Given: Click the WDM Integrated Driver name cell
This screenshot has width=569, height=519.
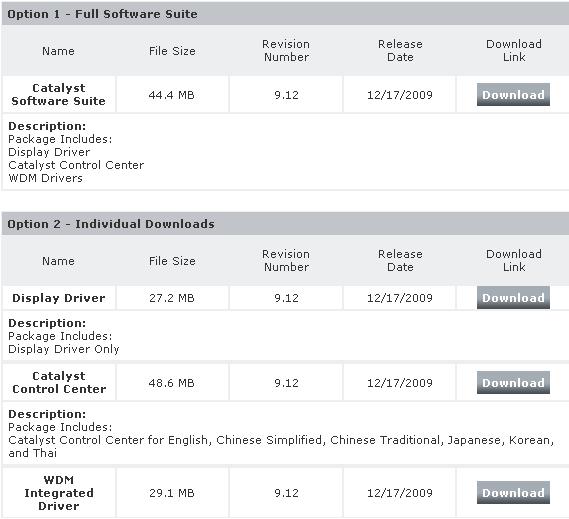Looking at the screenshot, I should click(58, 493).
